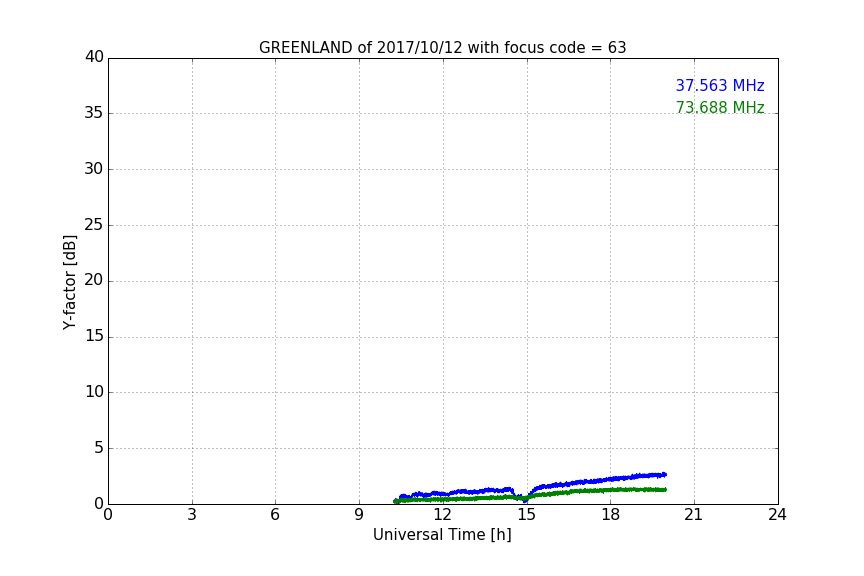Click x-axis tick label '12'
The height and width of the screenshot is (576, 864).
coord(442,515)
